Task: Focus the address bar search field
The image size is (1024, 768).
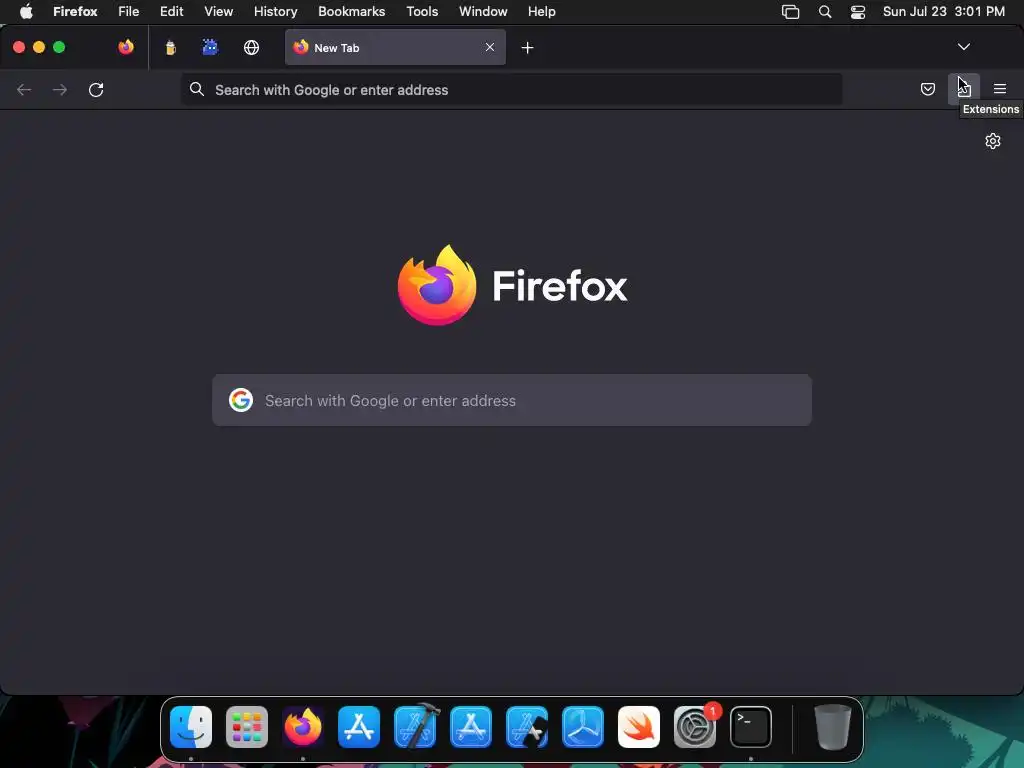Action: (x=511, y=89)
